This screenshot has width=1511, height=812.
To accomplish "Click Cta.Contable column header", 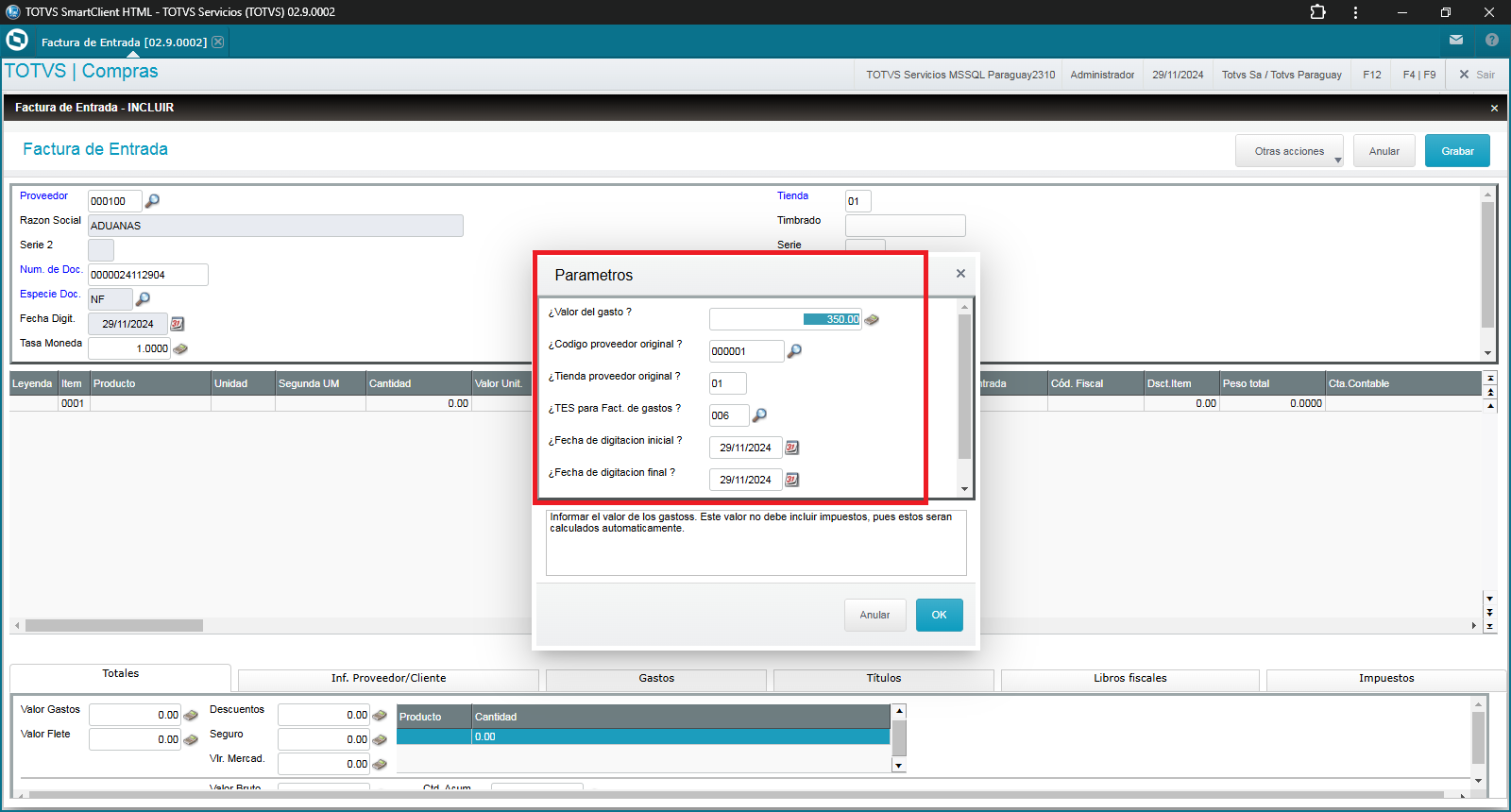I will [x=1403, y=383].
